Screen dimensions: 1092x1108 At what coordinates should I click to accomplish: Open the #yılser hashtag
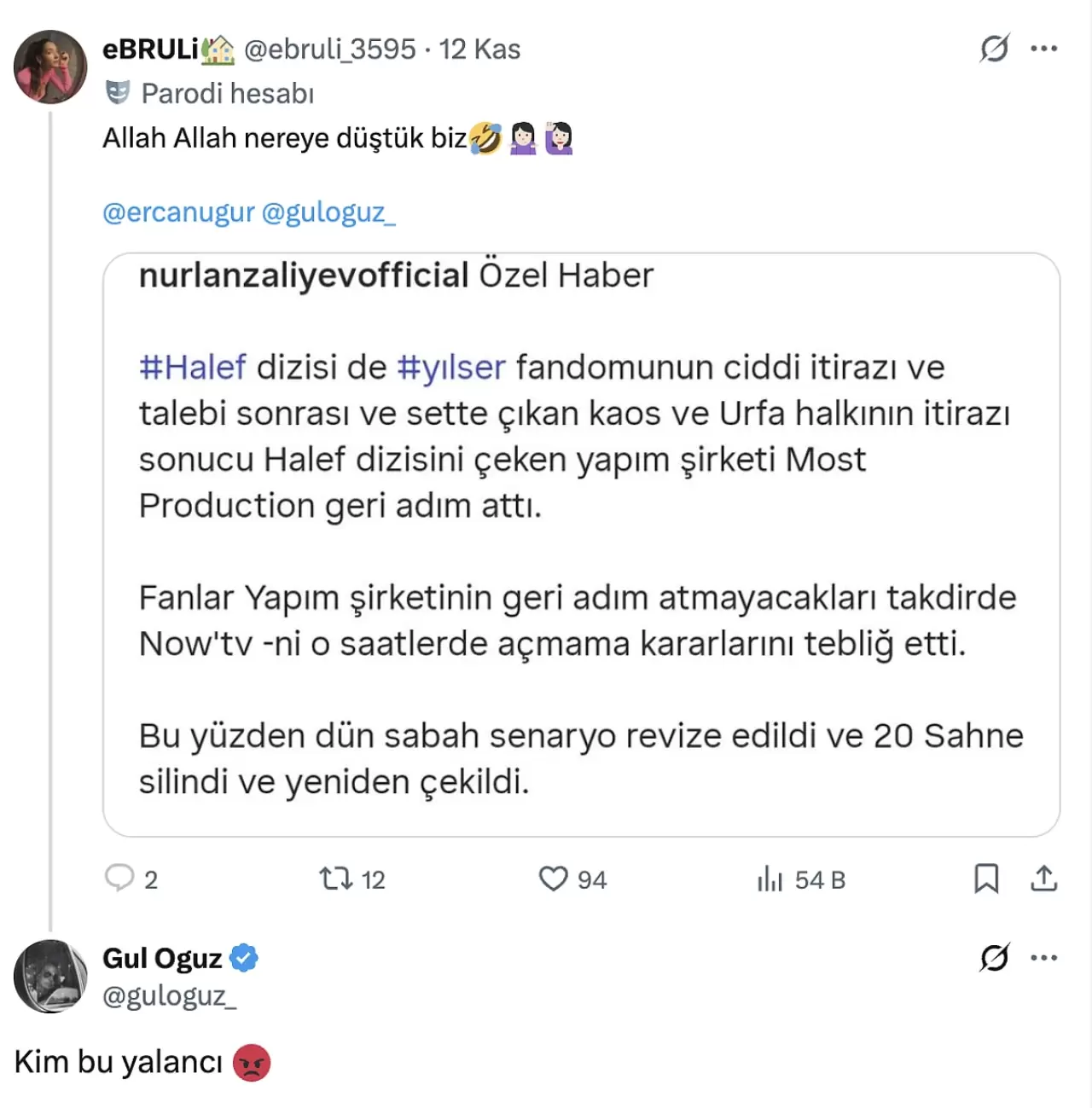point(451,368)
